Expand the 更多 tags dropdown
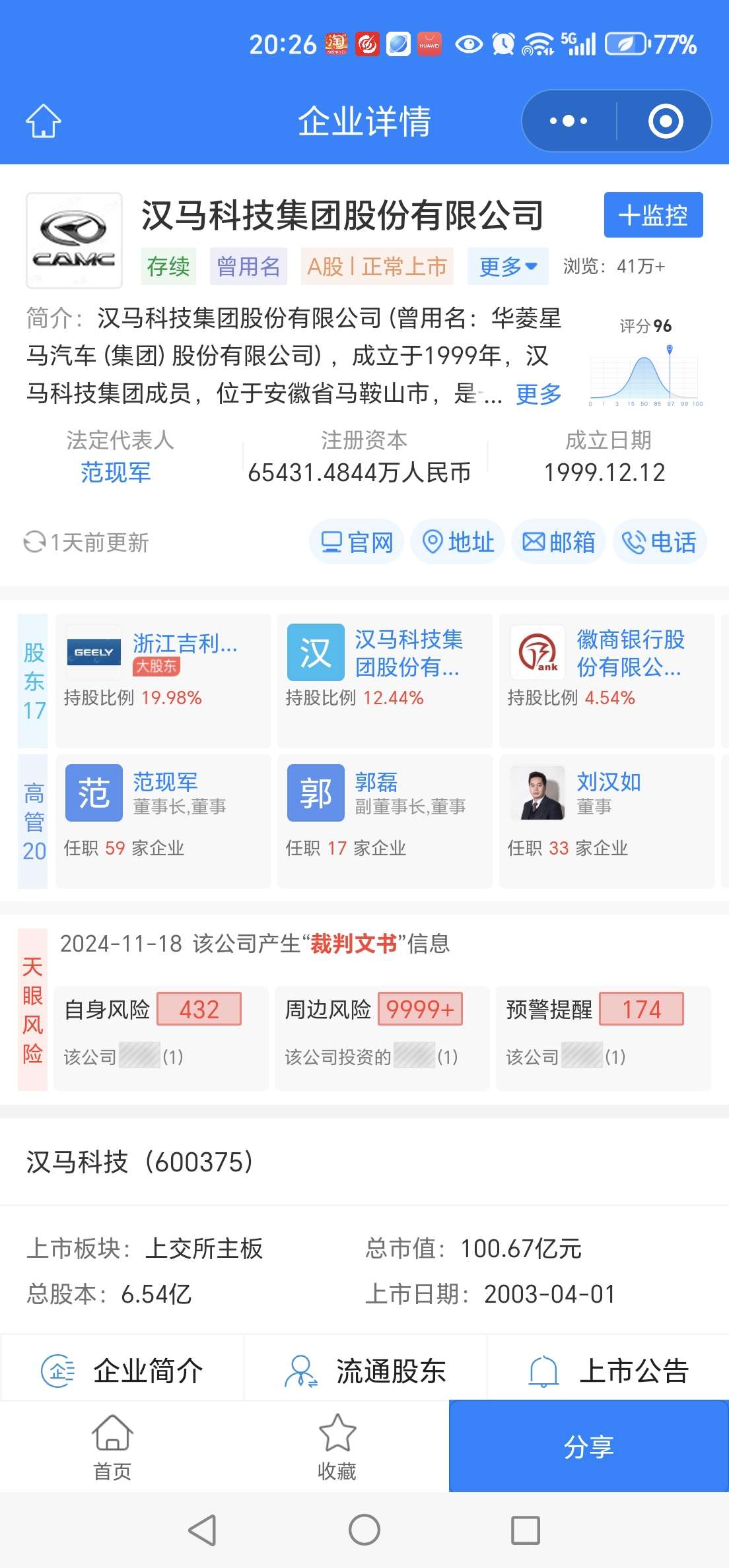This screenshot has width=729, height=1568. (508, 267)
